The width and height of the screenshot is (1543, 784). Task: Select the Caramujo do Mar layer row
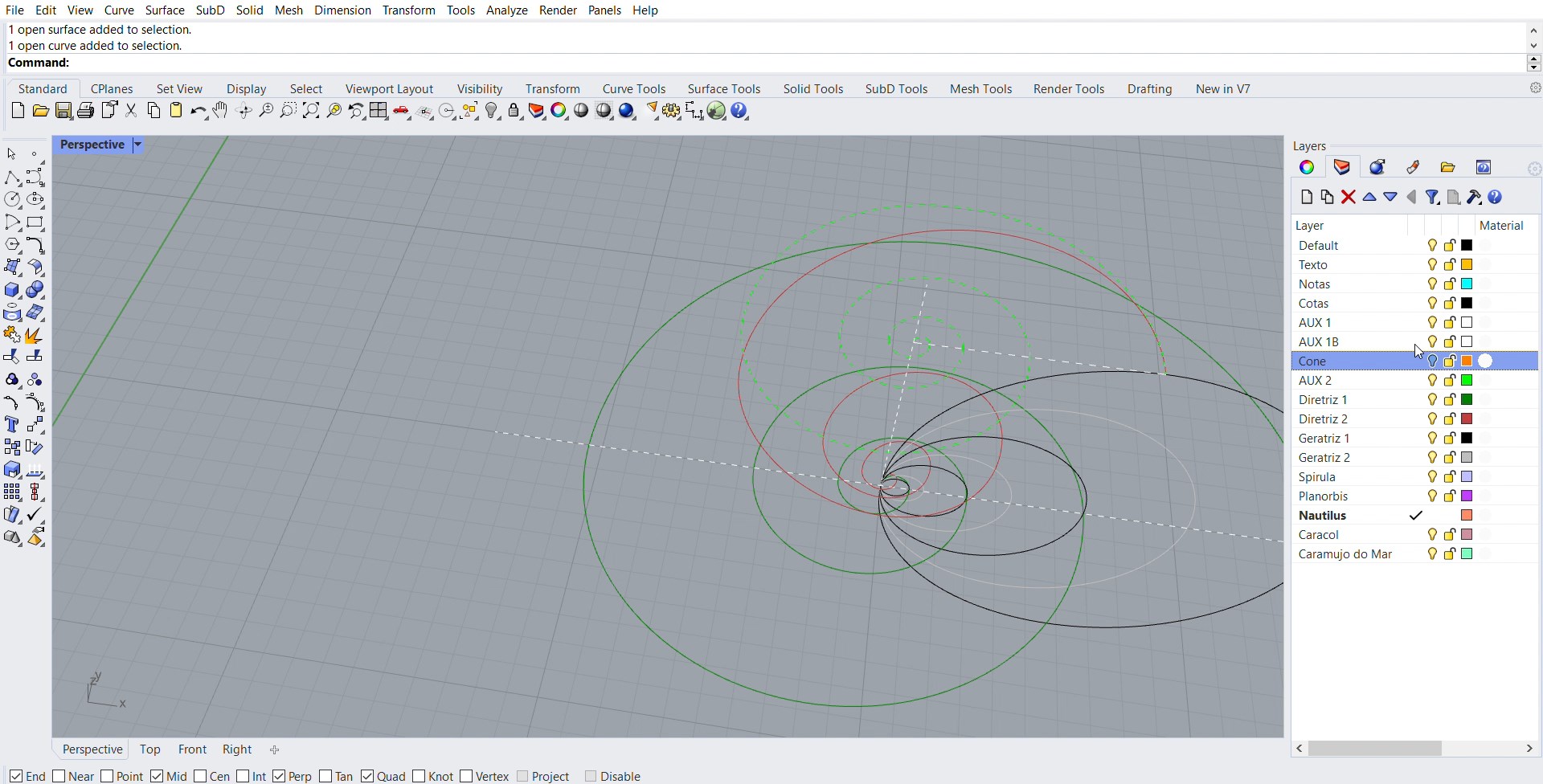tap(1414, 554)
